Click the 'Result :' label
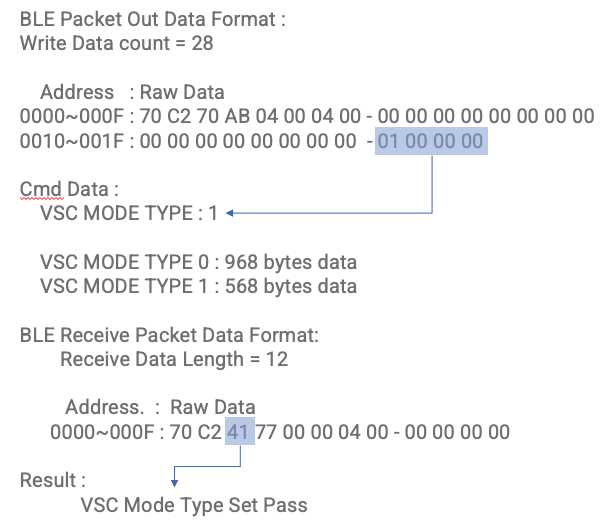This screenshot has height=524, width=610. (x=53, y=480)
